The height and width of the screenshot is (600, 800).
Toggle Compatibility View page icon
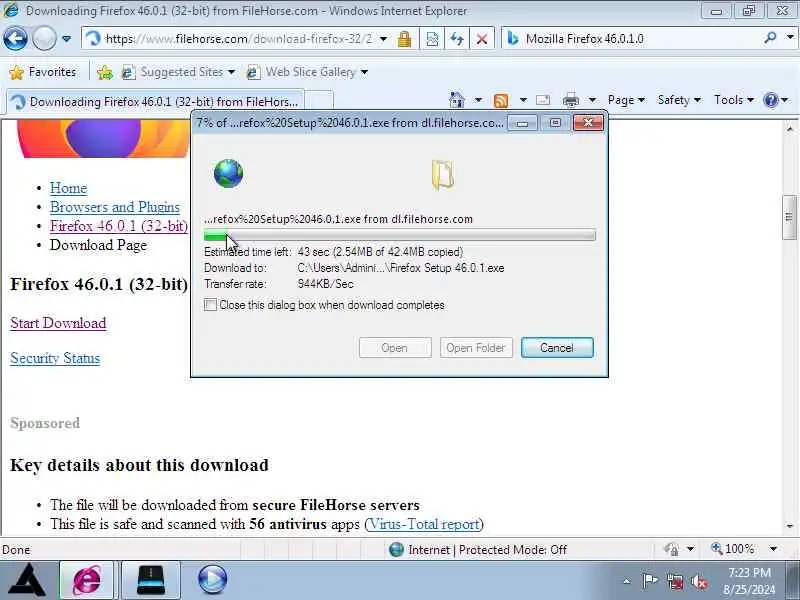click(x=432, y=39)
